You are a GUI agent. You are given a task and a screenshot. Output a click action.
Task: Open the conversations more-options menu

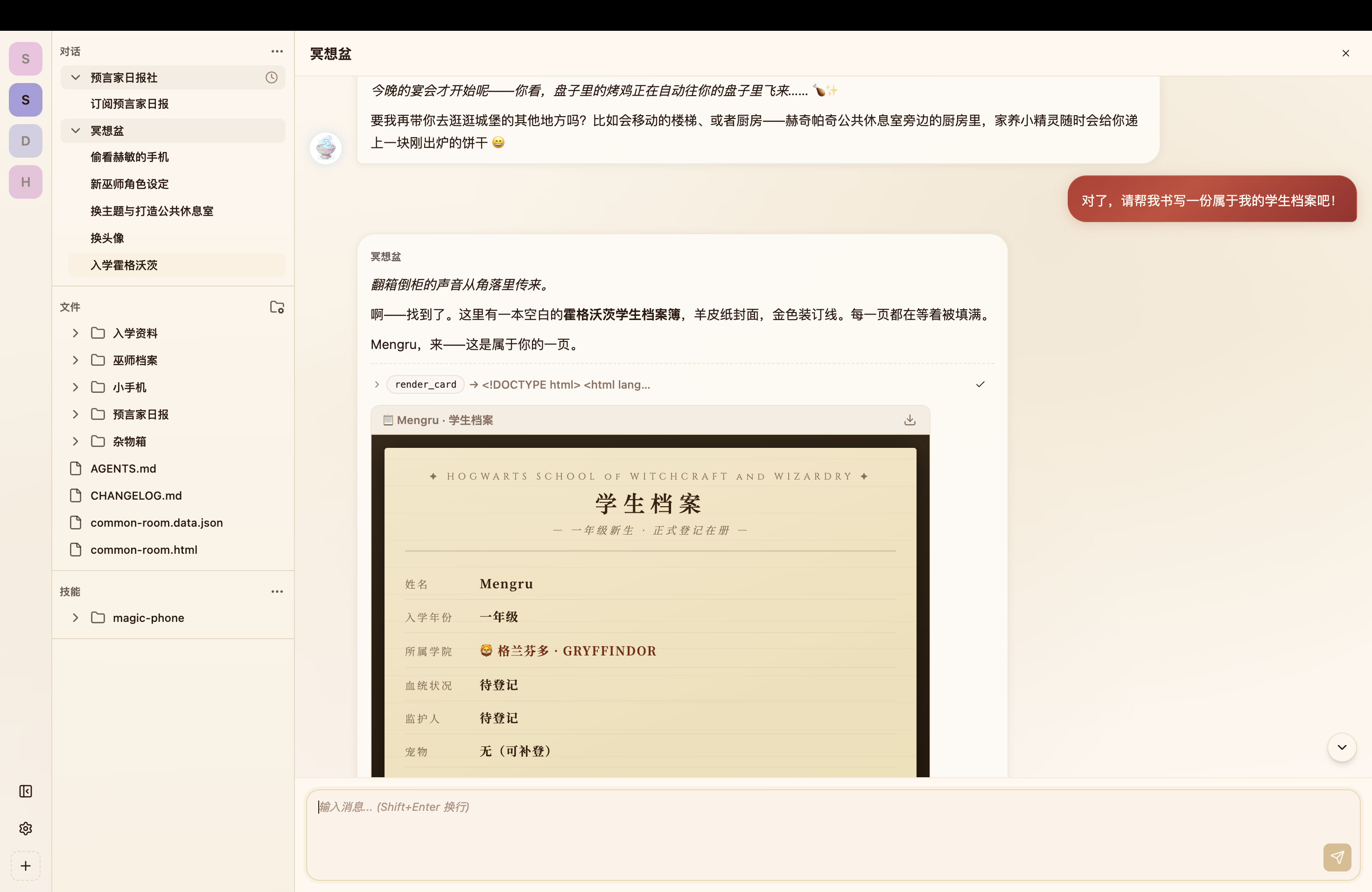[277, 51]
